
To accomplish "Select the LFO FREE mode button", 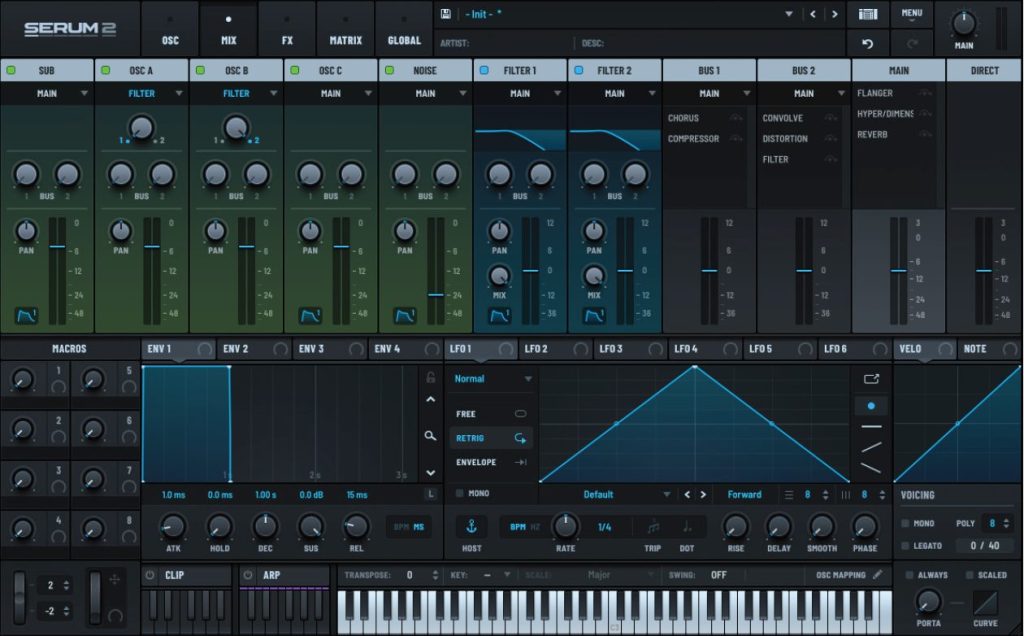I will pyautogui.click(x=491, y=413).
